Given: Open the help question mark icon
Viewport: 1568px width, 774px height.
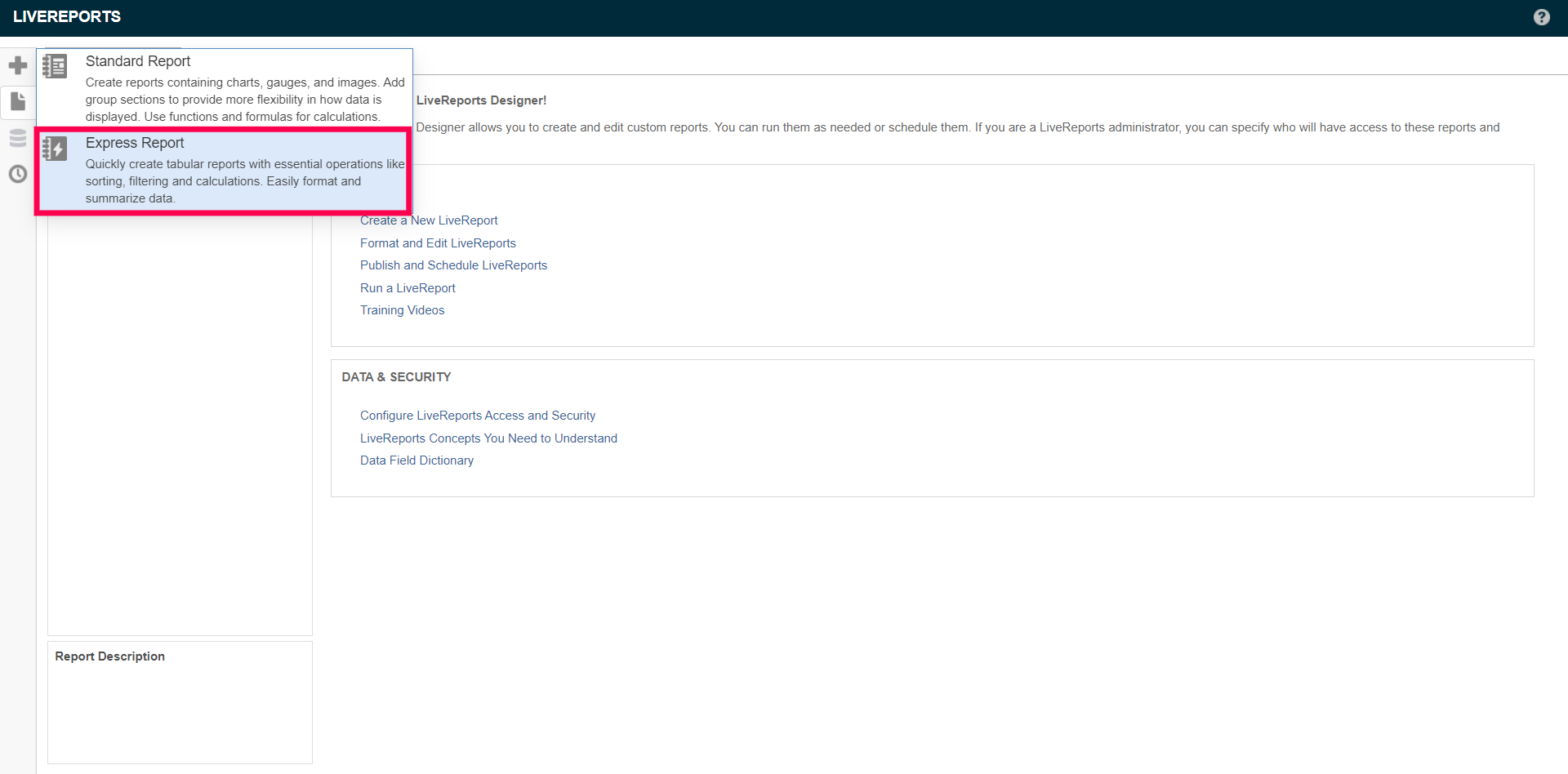Looking at the screenshot, I should 1541,17.
